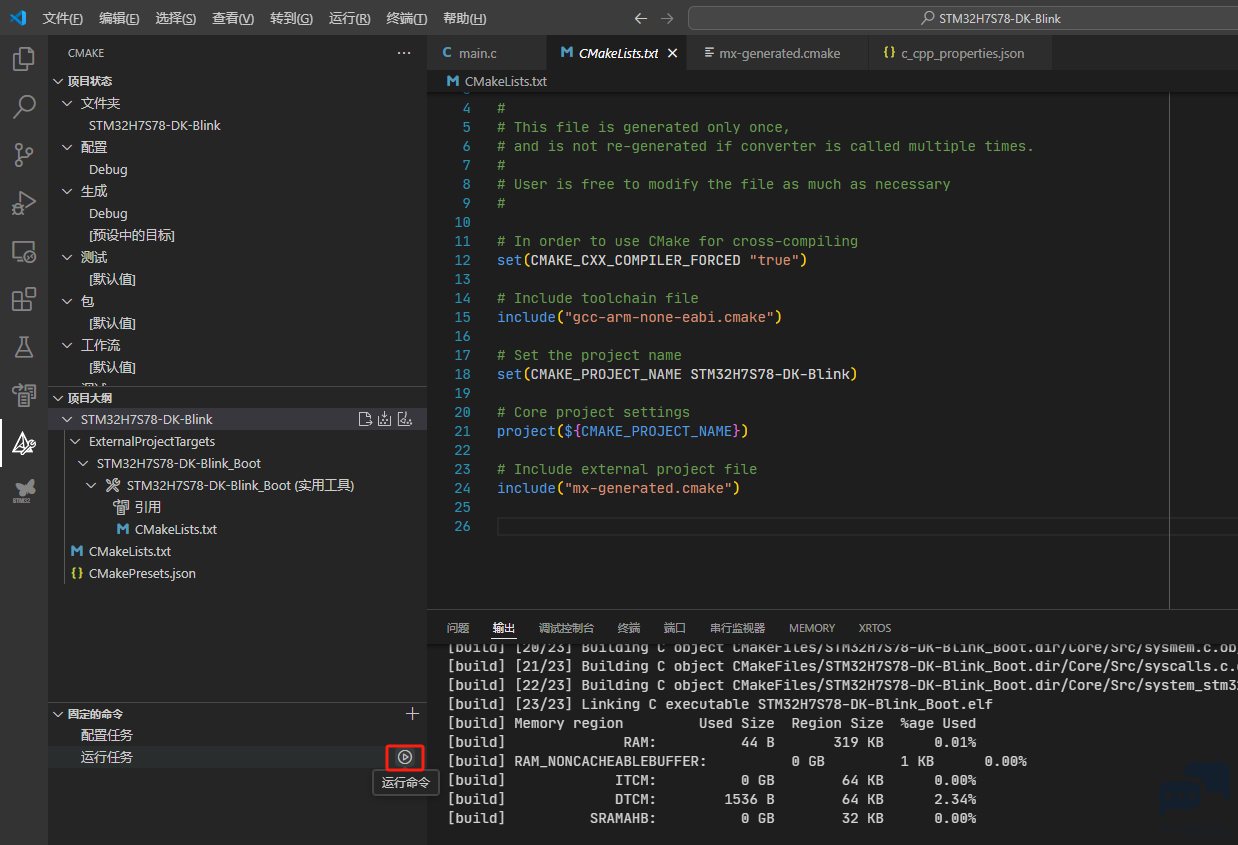Image resolution: width=1238 pixels, height=845 pixels.
Task: Switch to the 串行监视器 panel tab
Action: [x=737, y=628]
